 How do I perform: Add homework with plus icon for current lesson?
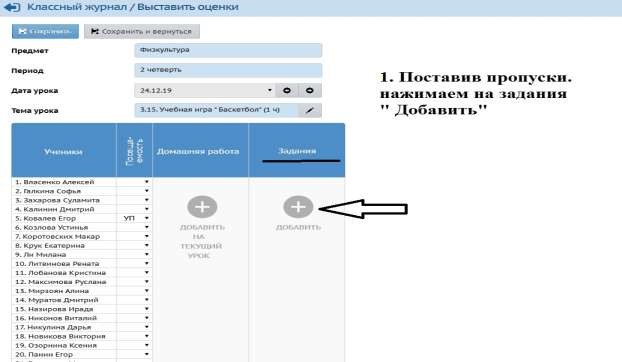[202, 207]
